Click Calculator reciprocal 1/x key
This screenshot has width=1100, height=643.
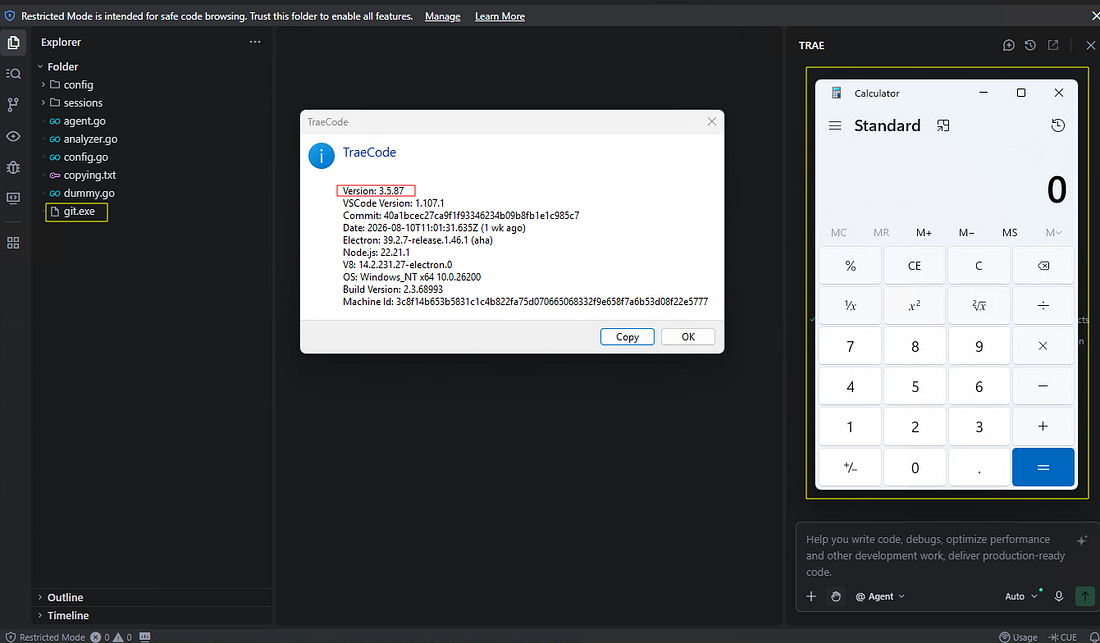pyautogui.click(x=850, y=306)
